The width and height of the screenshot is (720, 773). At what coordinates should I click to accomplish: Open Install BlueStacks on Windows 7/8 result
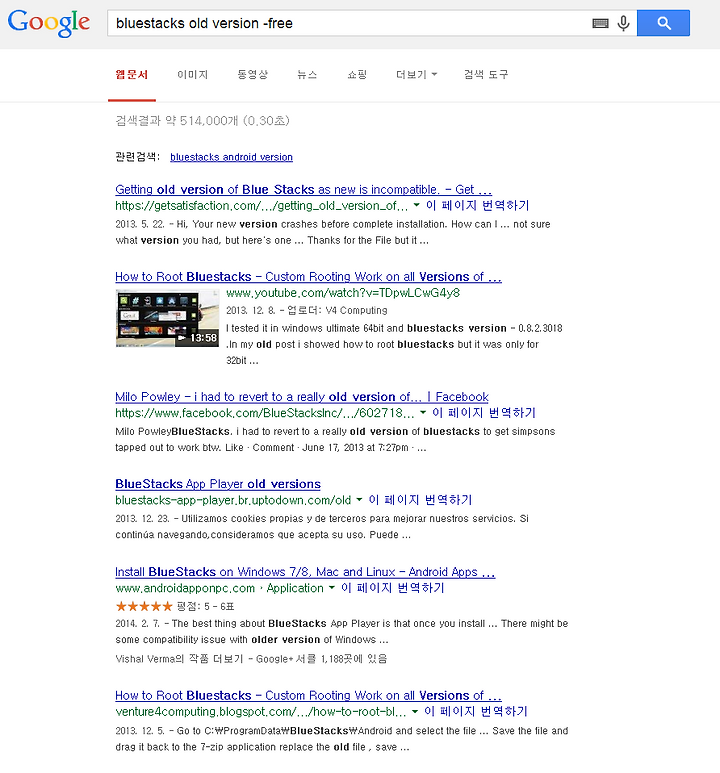(x=305, y=572)
